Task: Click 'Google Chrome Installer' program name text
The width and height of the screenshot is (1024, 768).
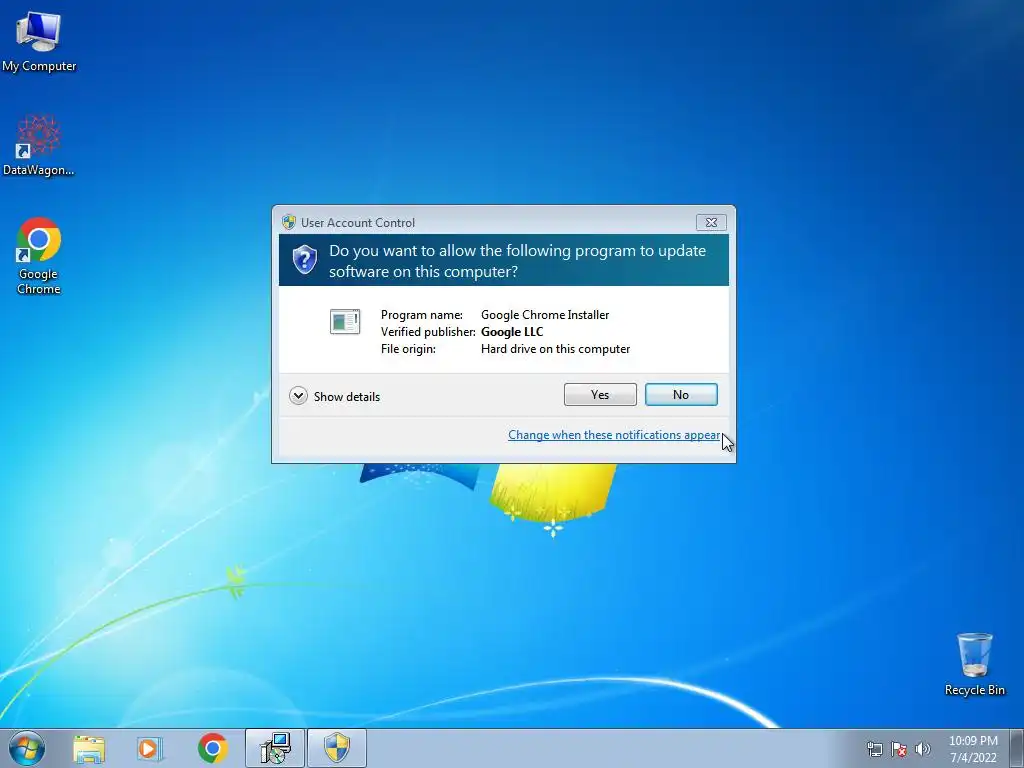Action: point(545,315)
